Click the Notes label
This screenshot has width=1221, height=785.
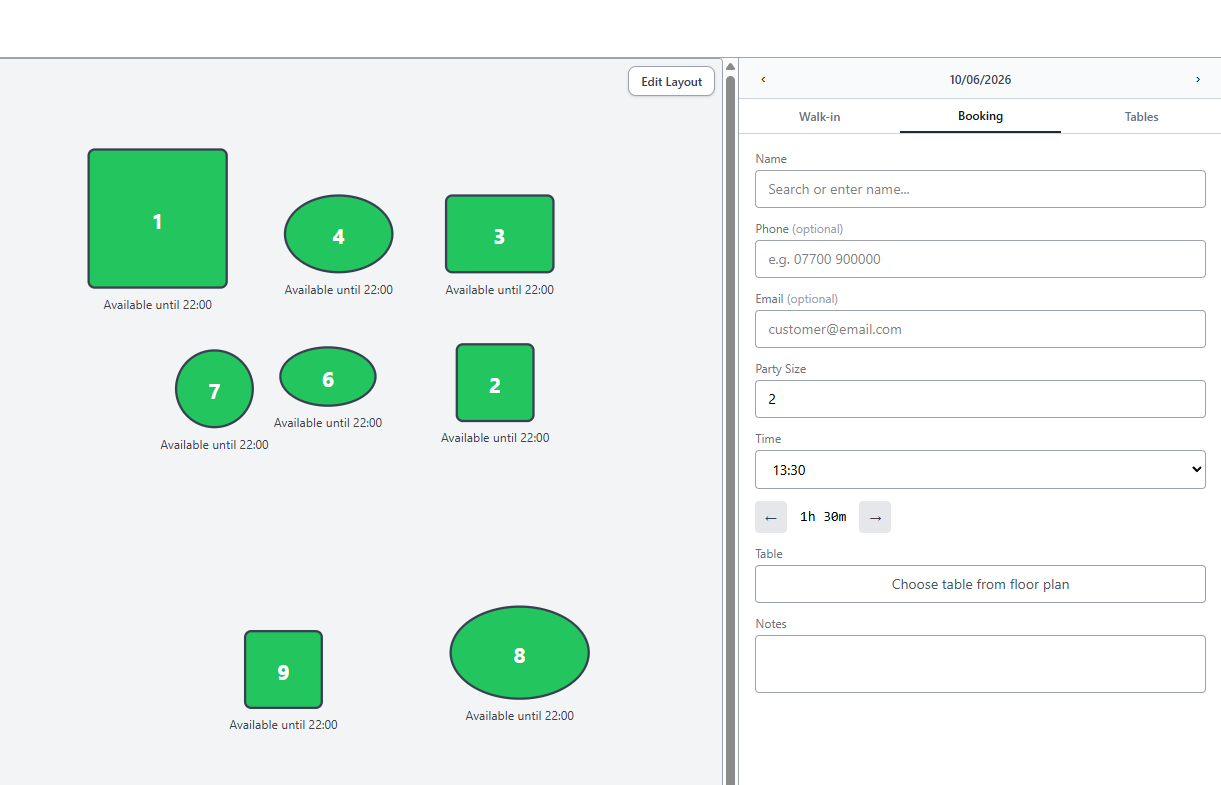coord(771,624)
